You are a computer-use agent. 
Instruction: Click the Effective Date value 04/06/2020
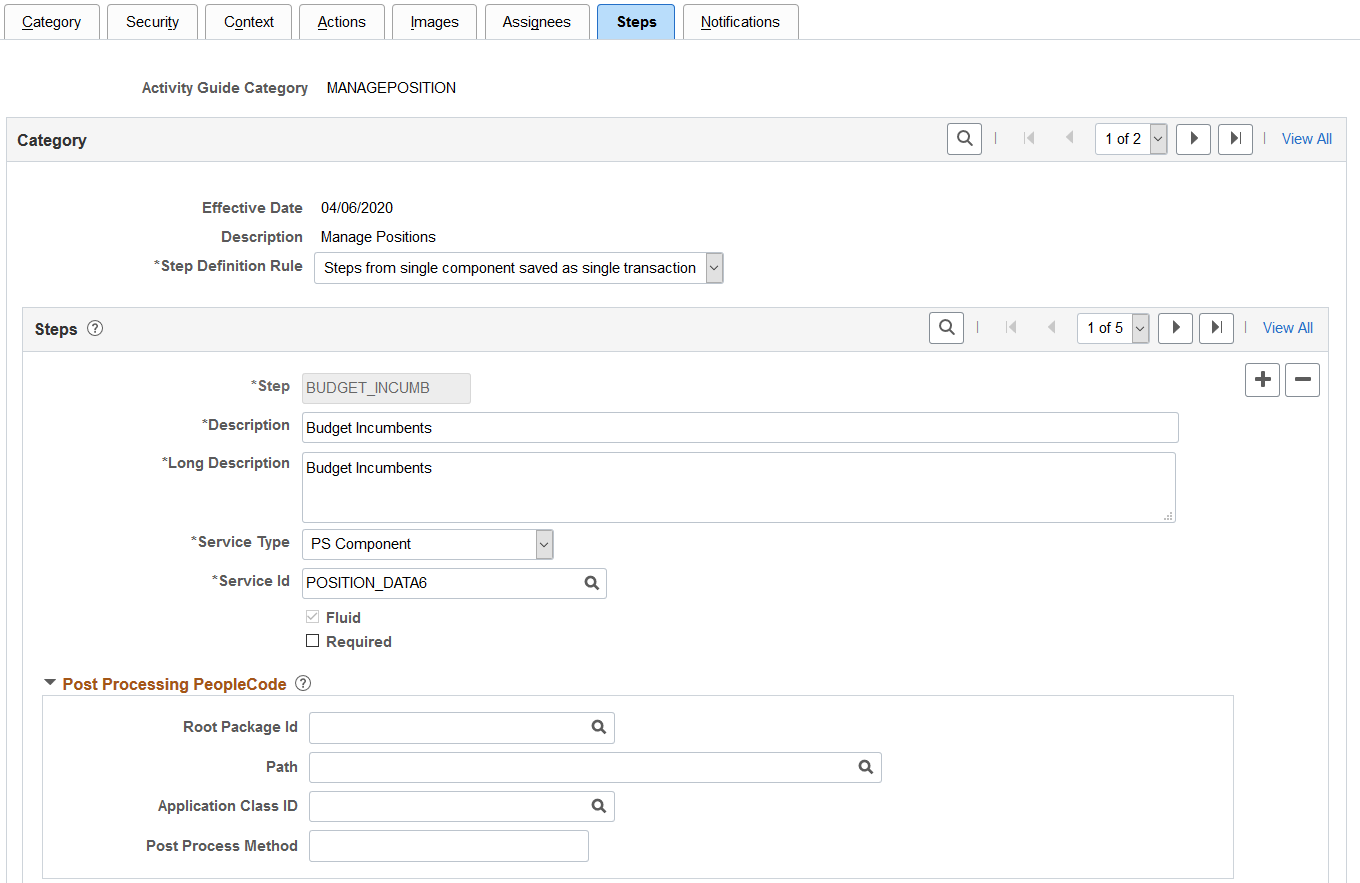click(357, 208)
